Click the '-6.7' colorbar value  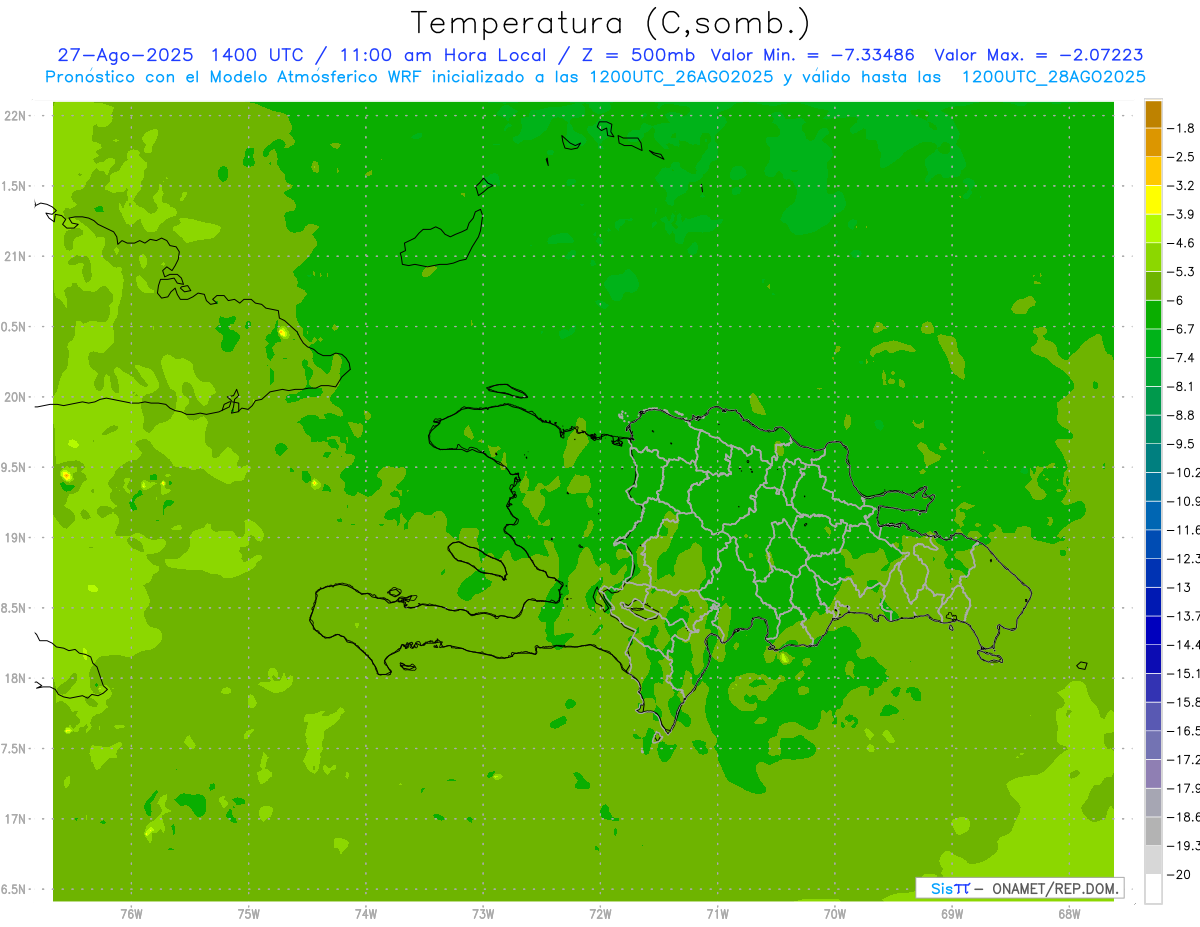[x=1180, y=329]
